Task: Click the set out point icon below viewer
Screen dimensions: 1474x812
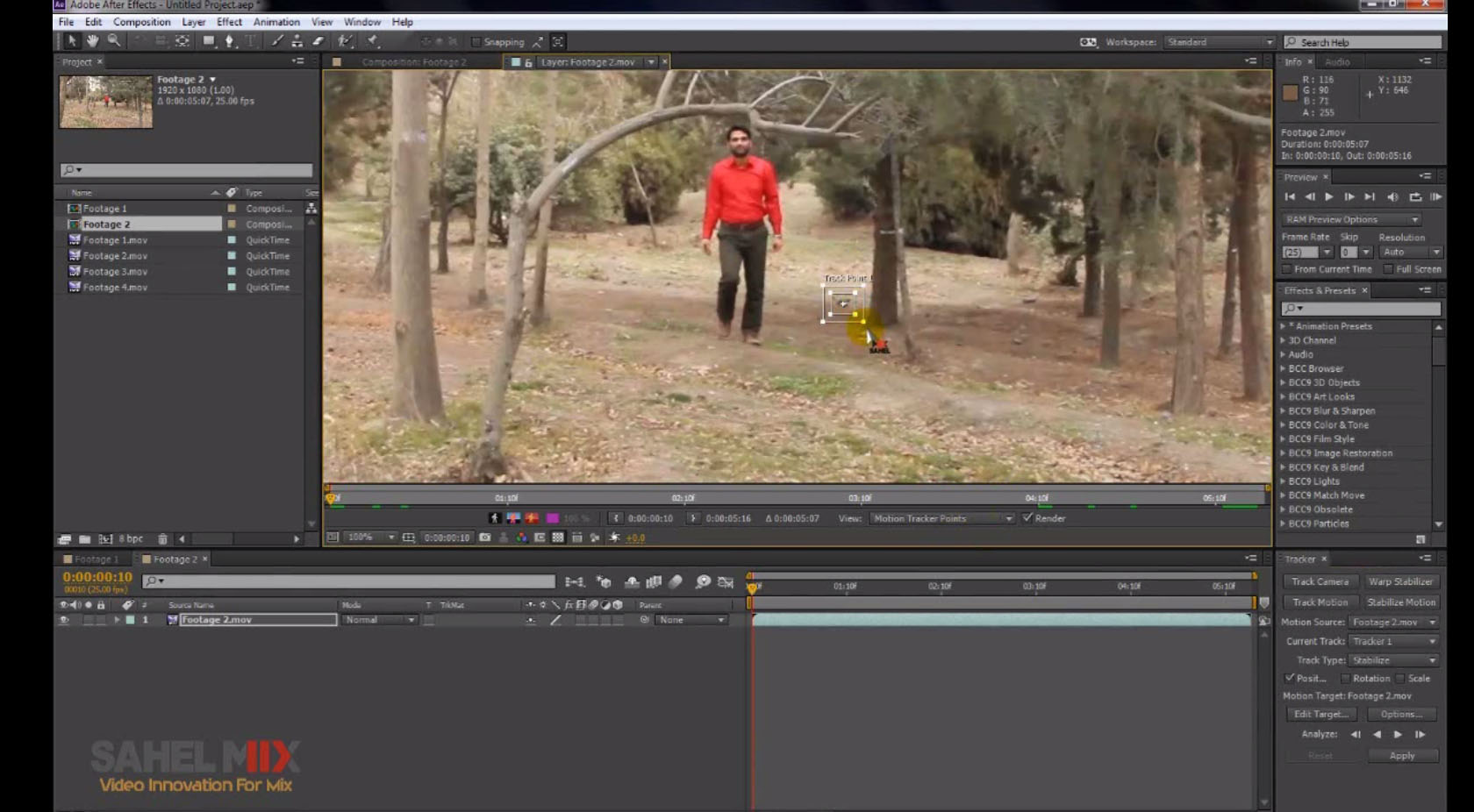Action: pos(693,518)
